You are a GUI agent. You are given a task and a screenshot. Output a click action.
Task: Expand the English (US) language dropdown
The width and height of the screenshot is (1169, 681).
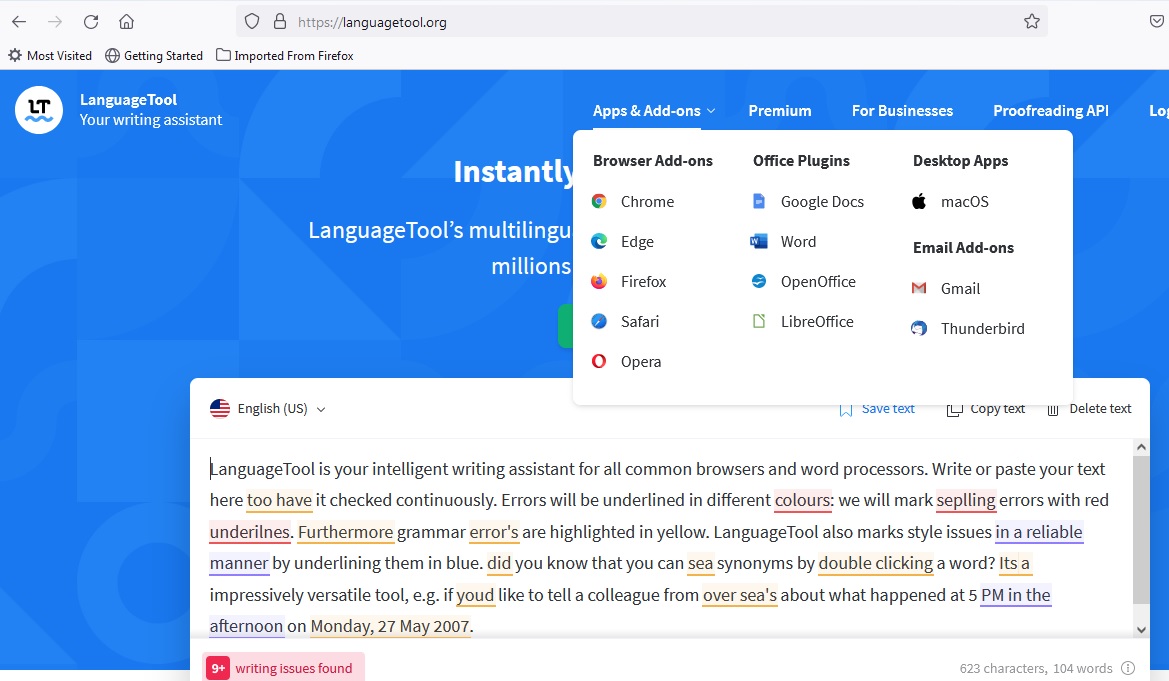[x=268, y=409]
